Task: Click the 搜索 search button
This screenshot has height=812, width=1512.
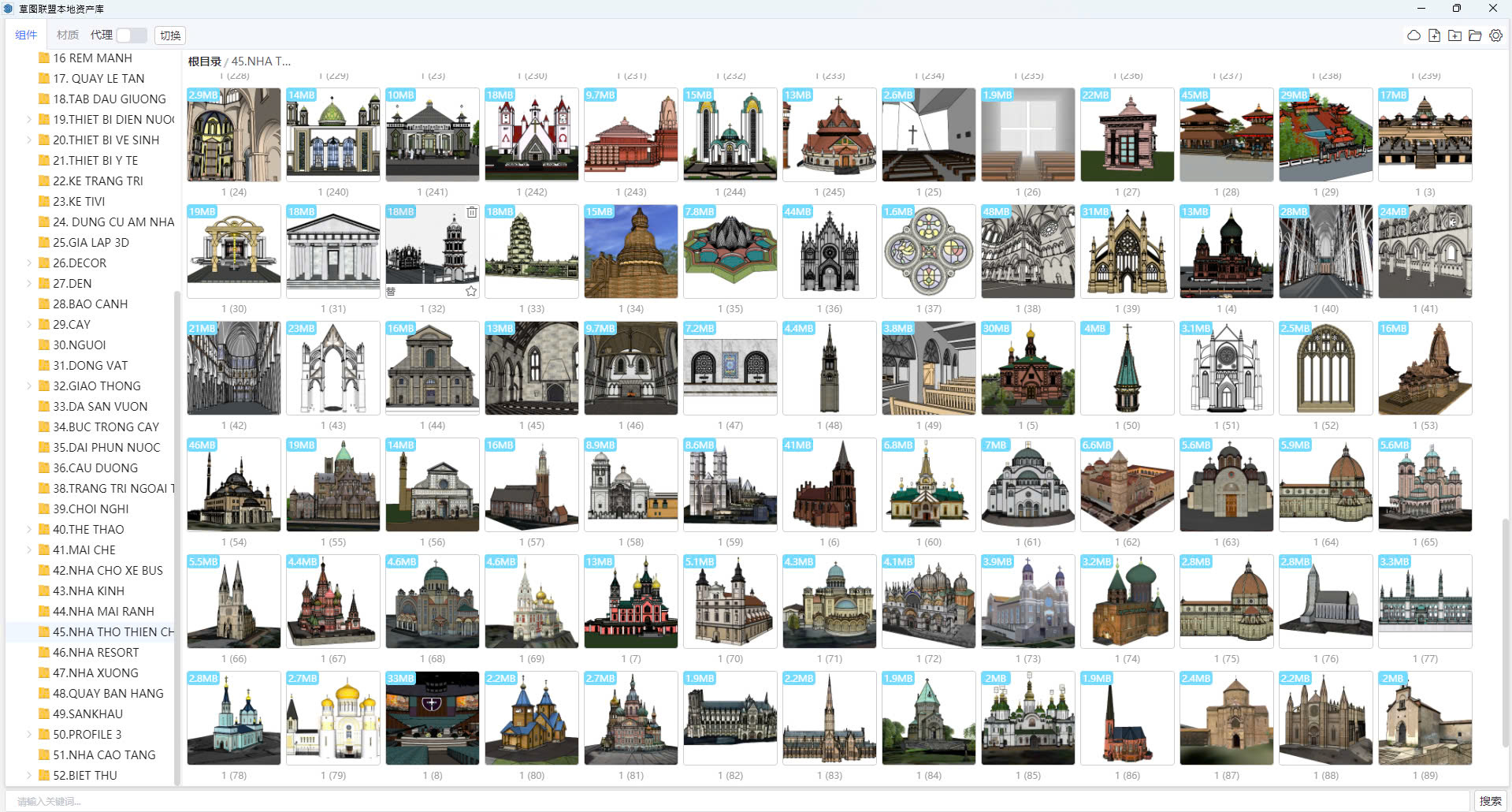Action: click(x=1490, y=801)
